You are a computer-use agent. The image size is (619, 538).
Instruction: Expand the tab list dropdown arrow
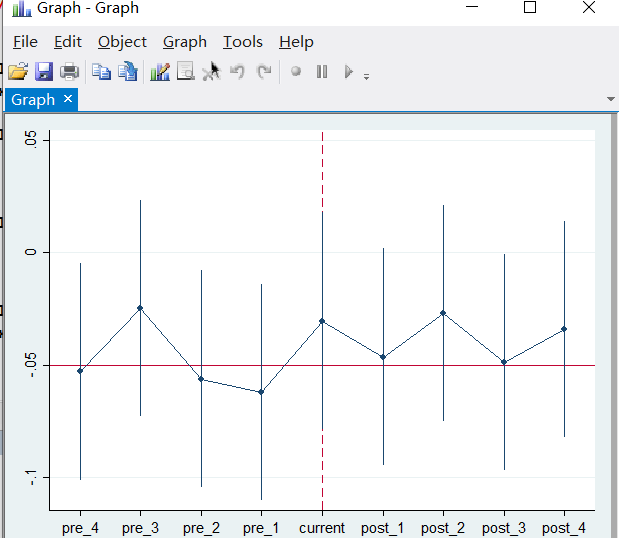611,99
